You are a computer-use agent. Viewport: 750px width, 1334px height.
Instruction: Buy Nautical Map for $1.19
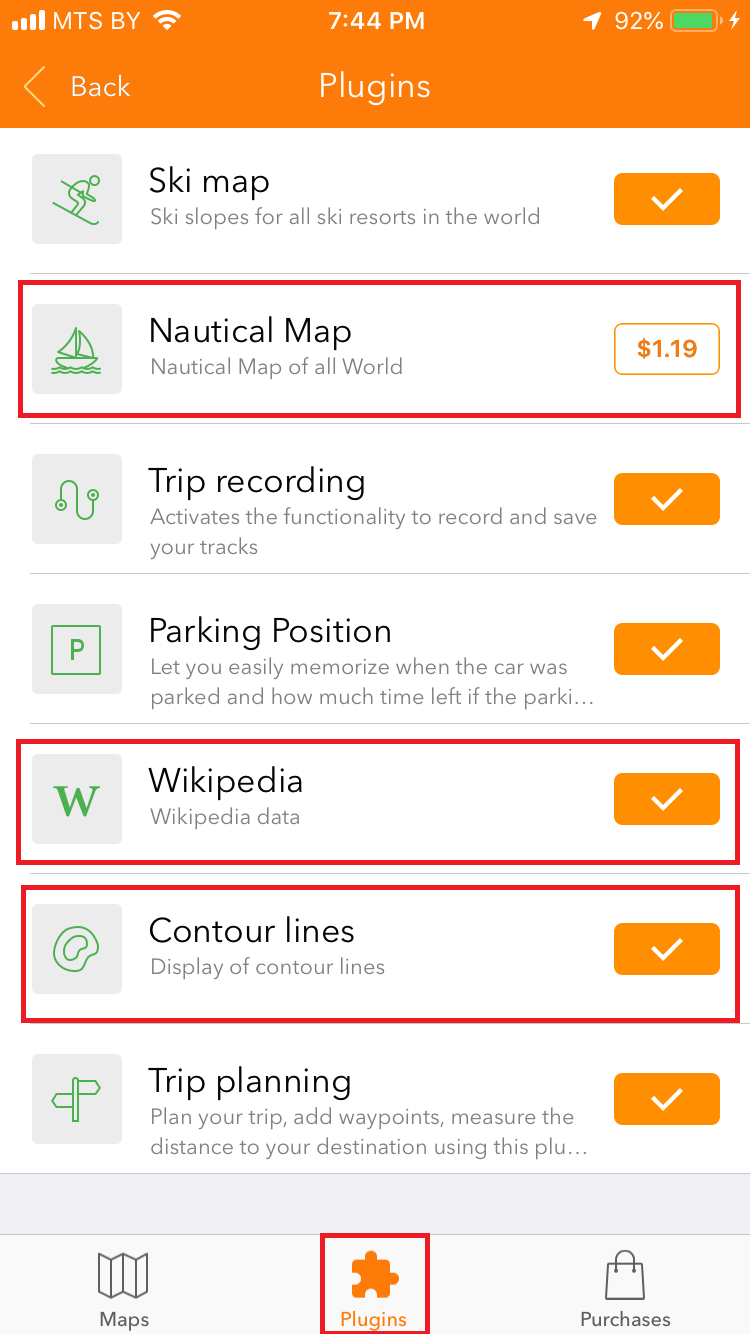coord(667,349)
